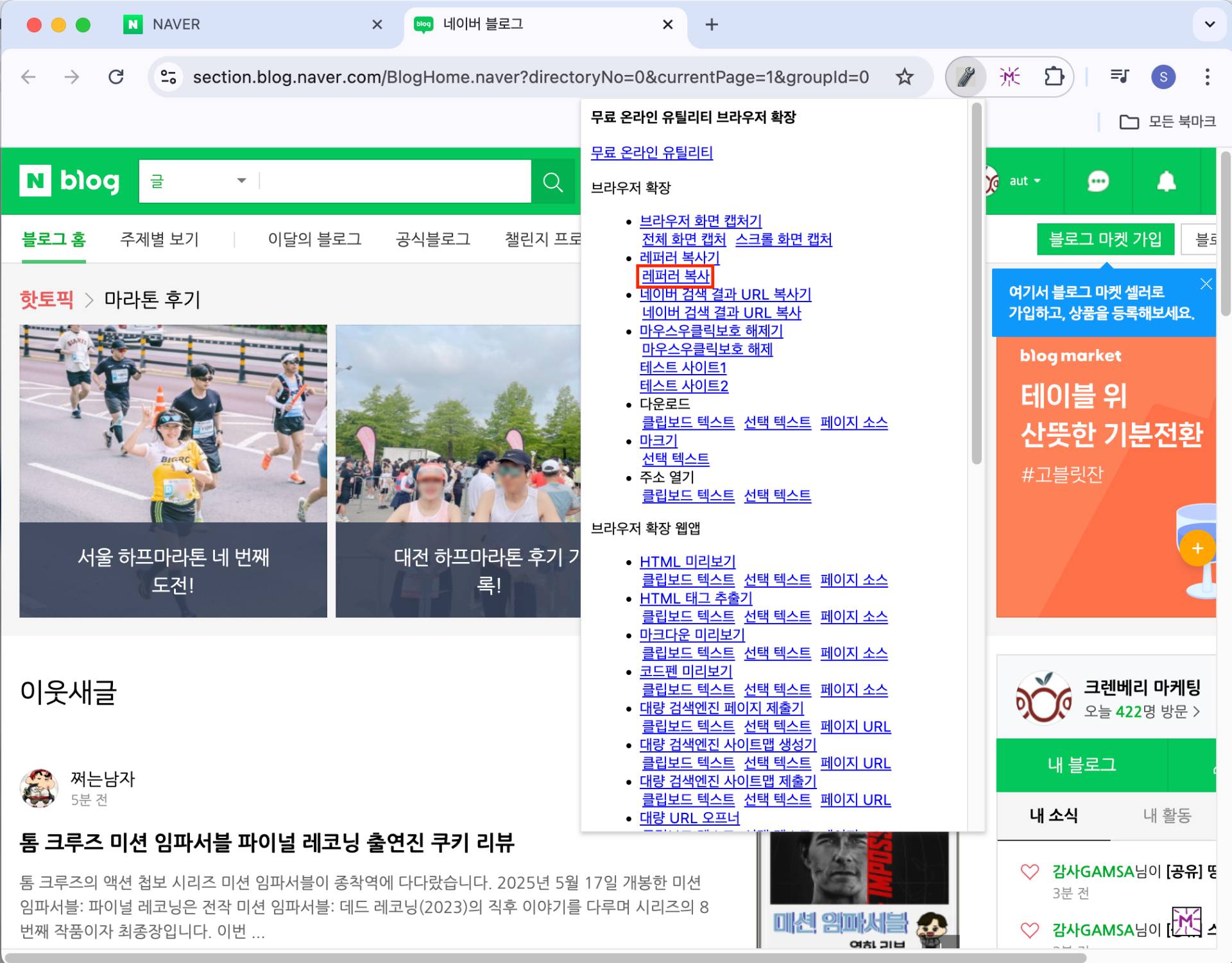Open the 테스트 사이트1 link
1232x963 pixels.
[x=683, y=368]
